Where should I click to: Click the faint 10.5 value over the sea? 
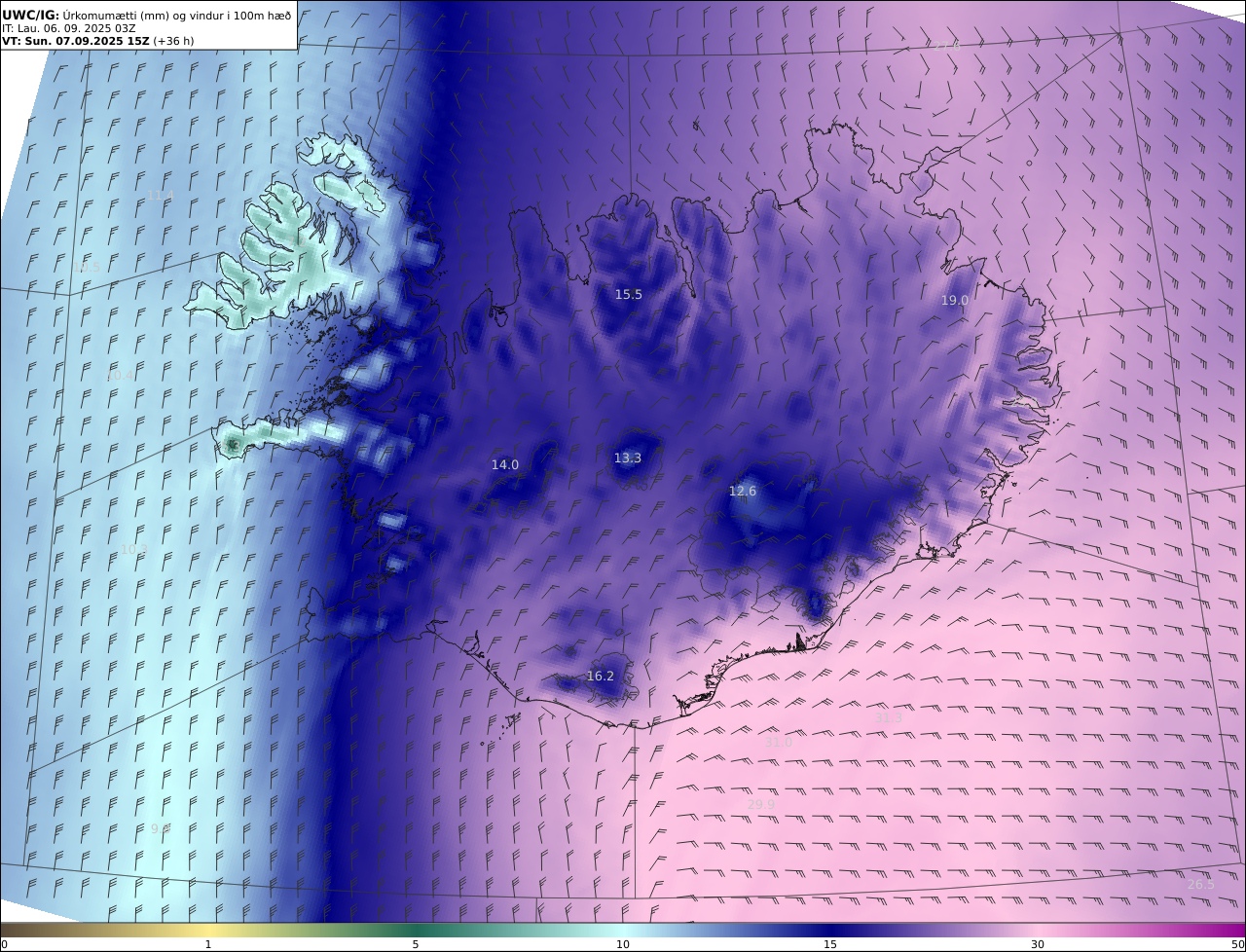[86, 268]
